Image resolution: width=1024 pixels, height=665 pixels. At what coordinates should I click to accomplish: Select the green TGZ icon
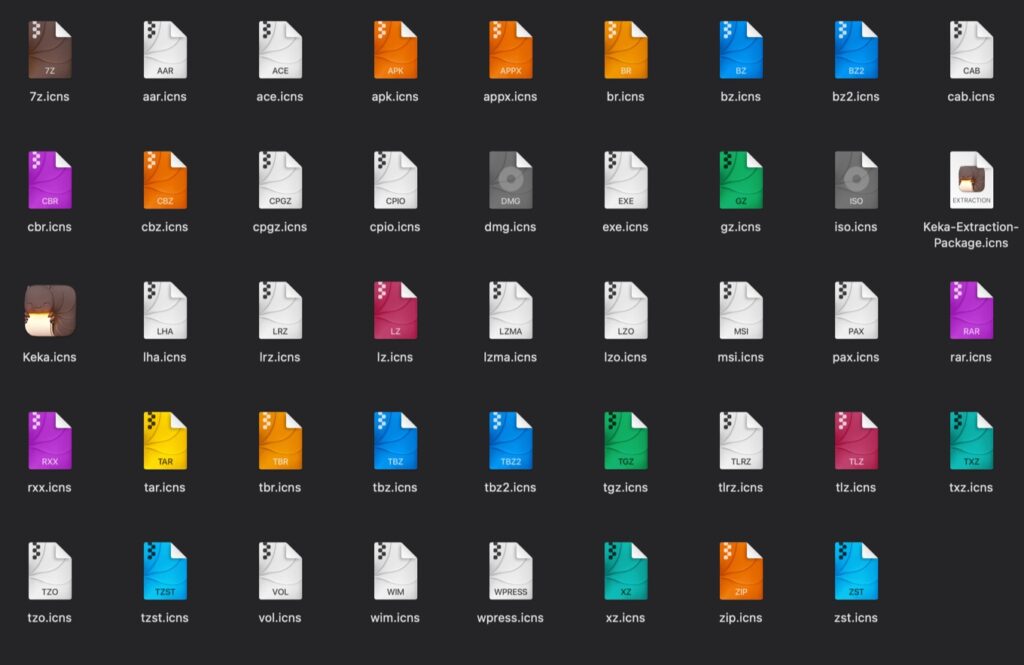[626, 440]
